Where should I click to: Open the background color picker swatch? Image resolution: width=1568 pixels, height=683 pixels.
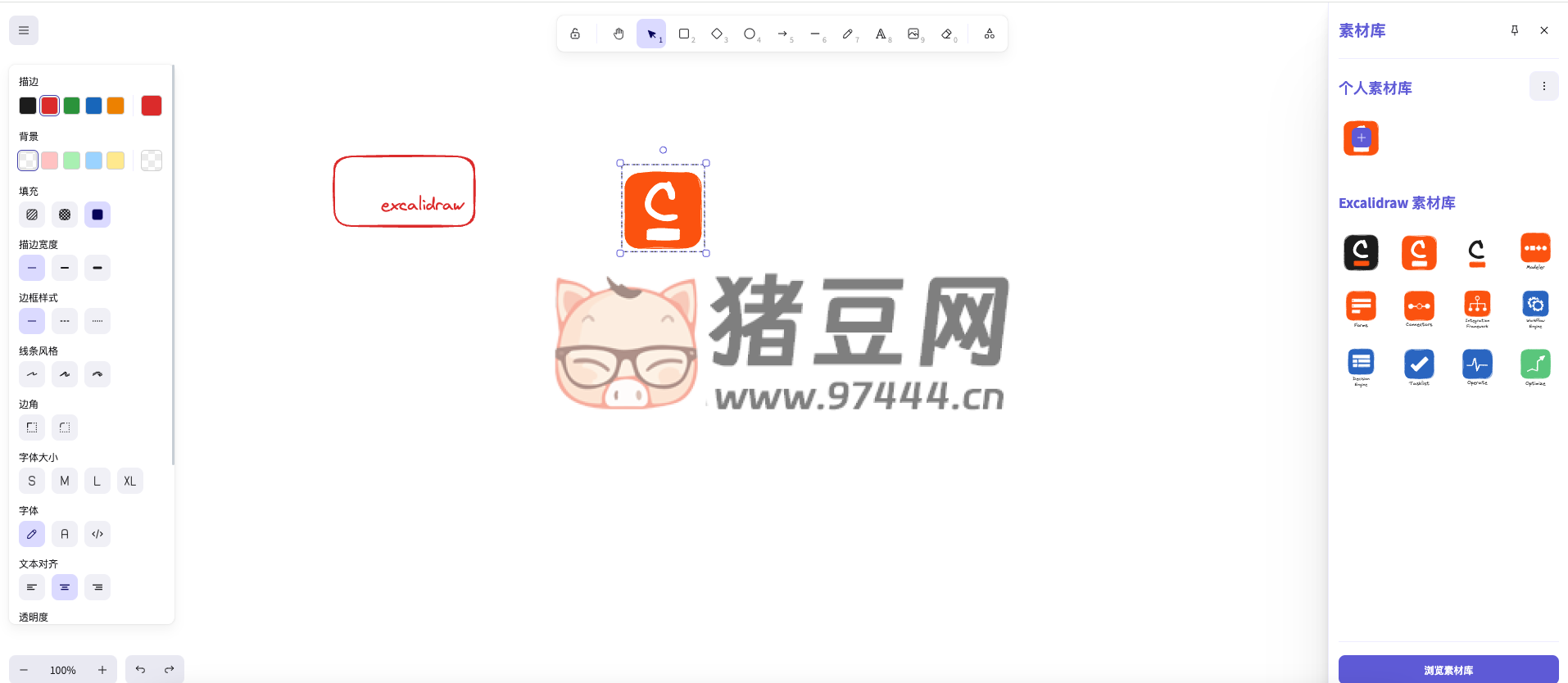152,161
